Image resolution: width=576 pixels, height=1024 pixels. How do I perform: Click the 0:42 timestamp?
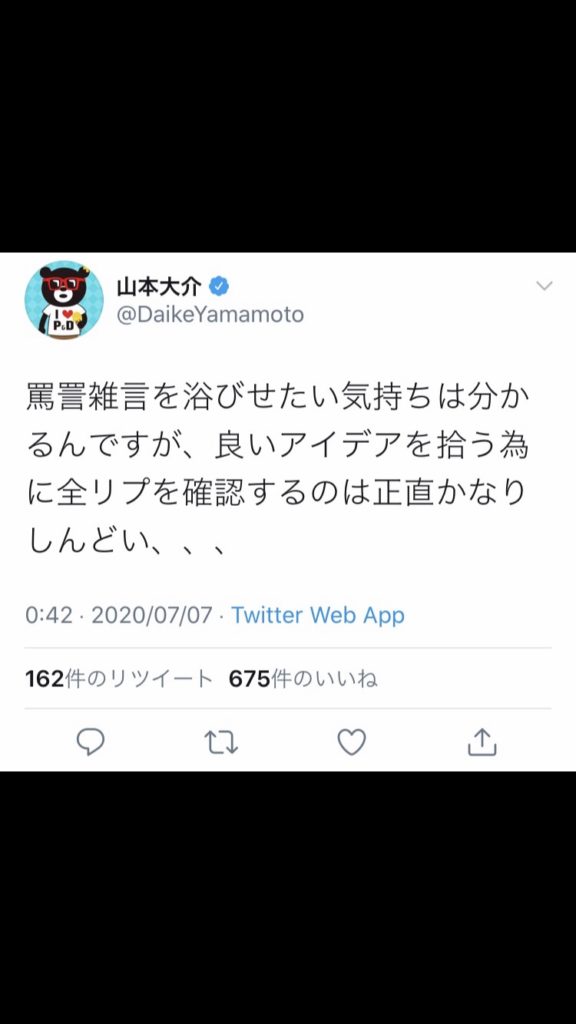pyautogui.click(x=49, y=615)
